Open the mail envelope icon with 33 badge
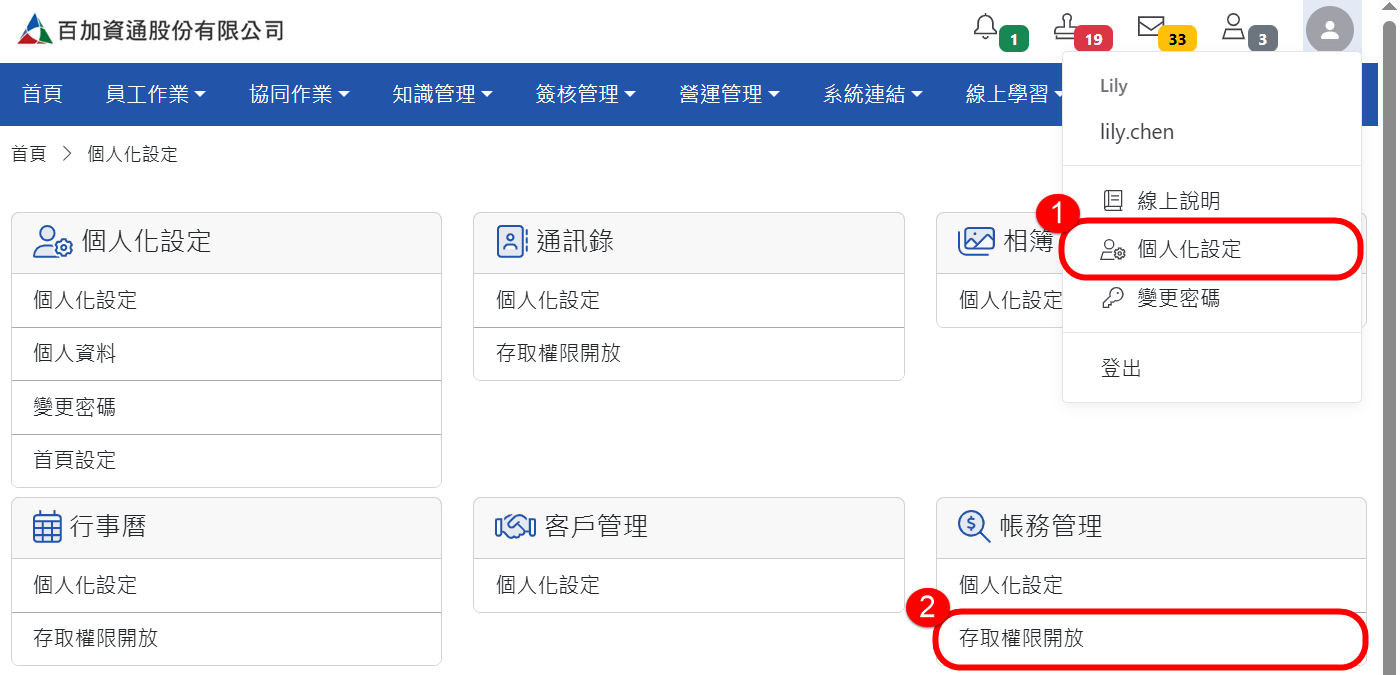 point(1152,27)
